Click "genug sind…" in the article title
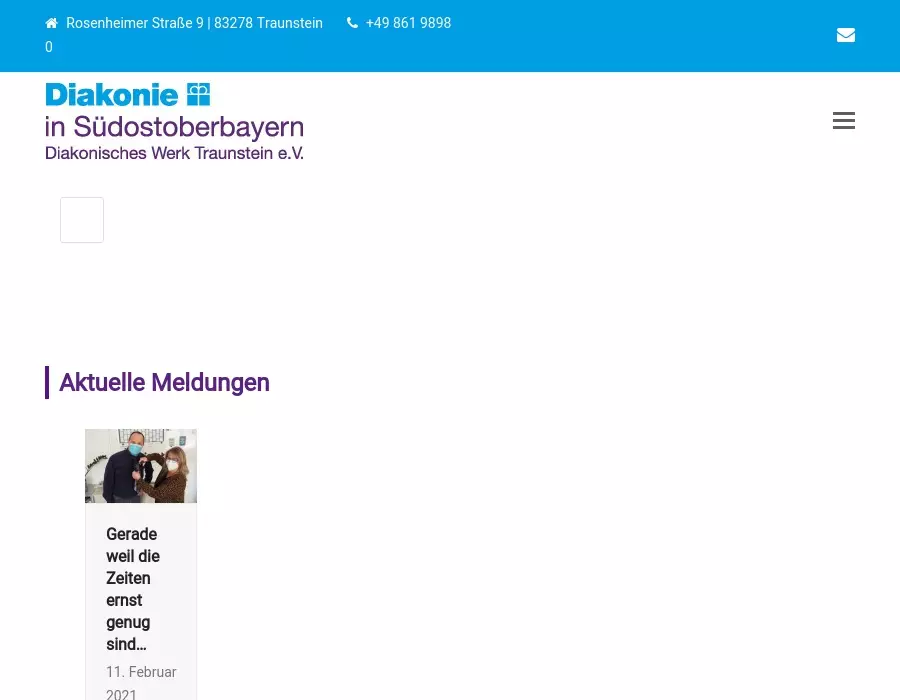Image resolution: width=900 pixels, height=700 pixels. (x=128, y=633)
